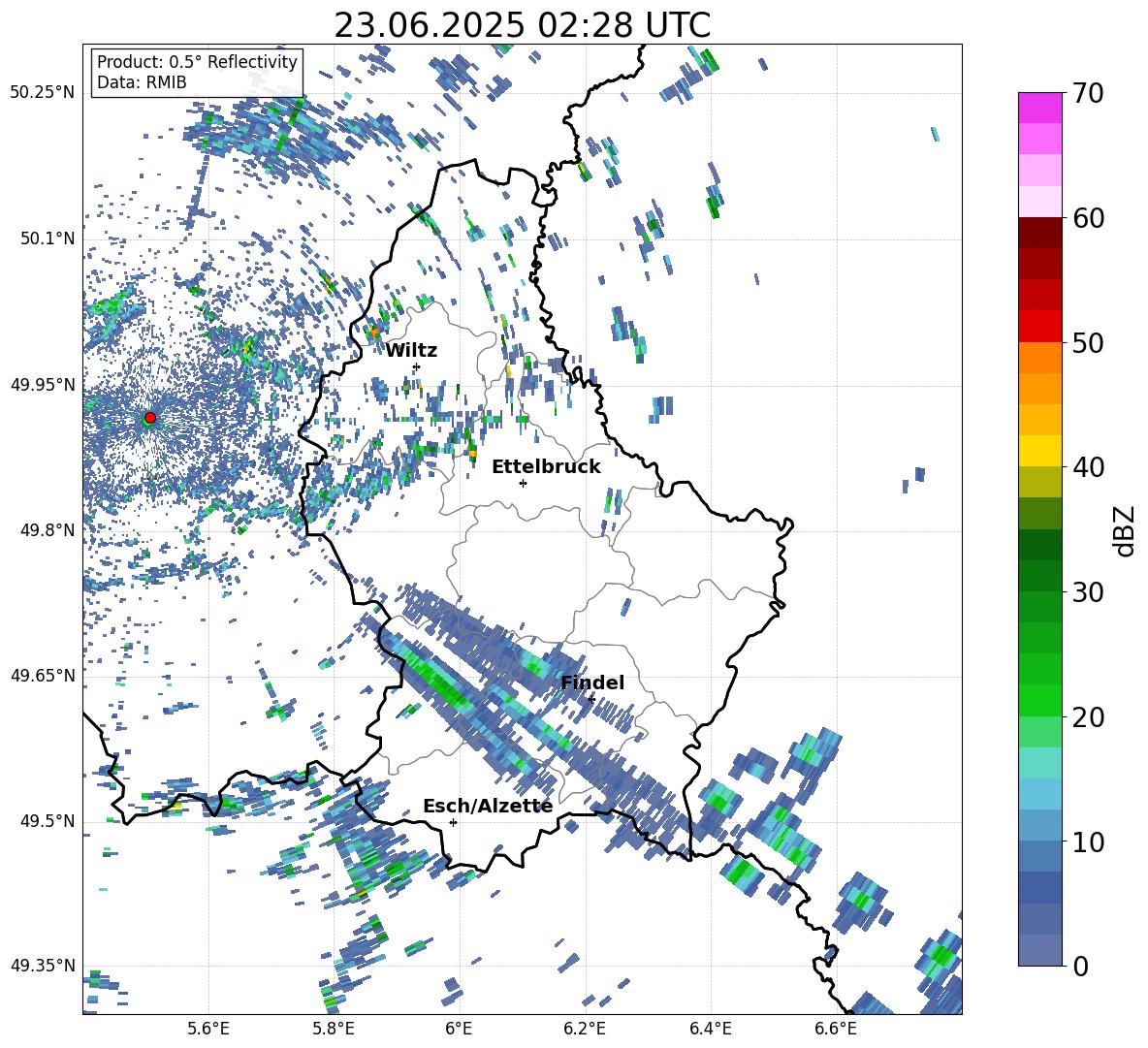1148x1048 pixels.
Task: Click the colorbar tick label 10
Action: pos(1088,842)
